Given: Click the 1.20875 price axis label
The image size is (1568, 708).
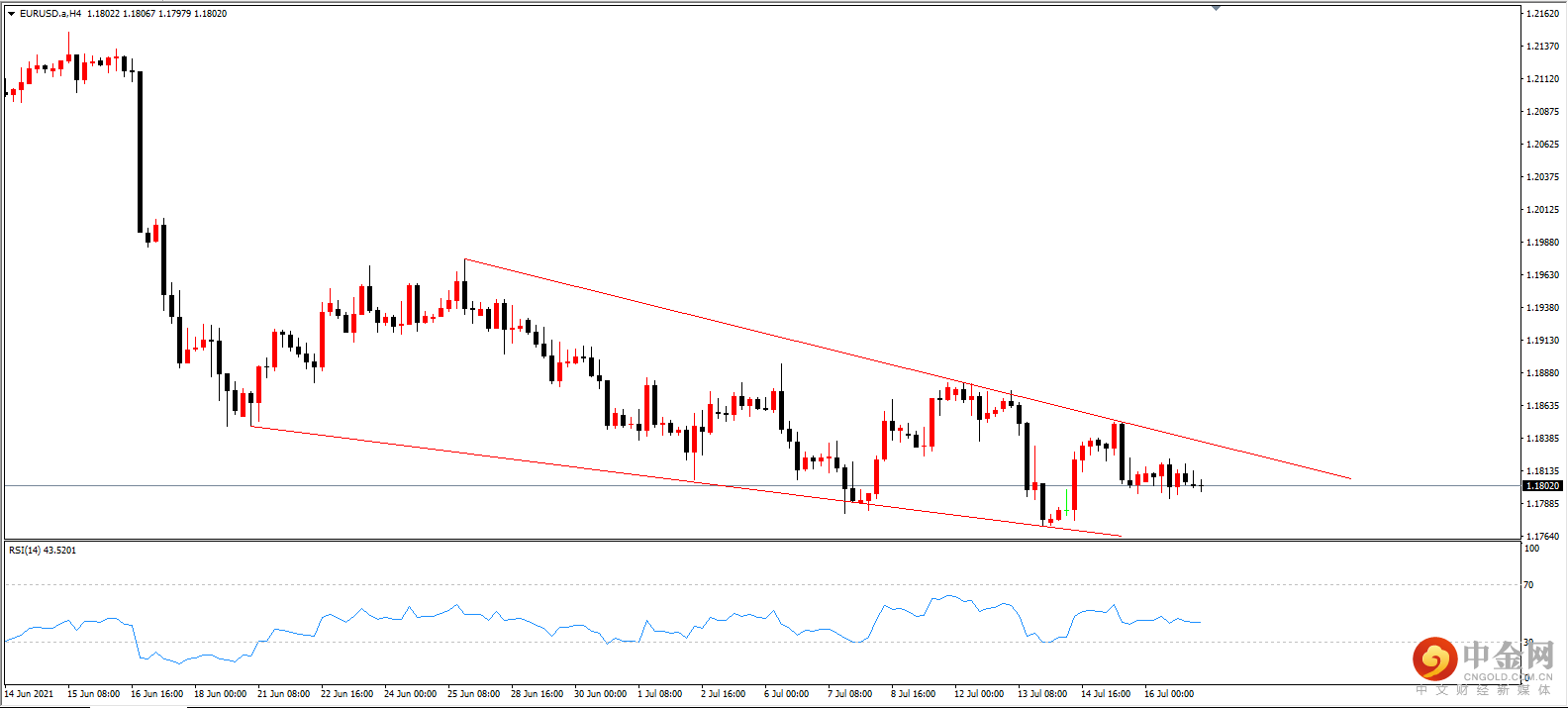Looking at the screenshot, I should (1542, 112).
